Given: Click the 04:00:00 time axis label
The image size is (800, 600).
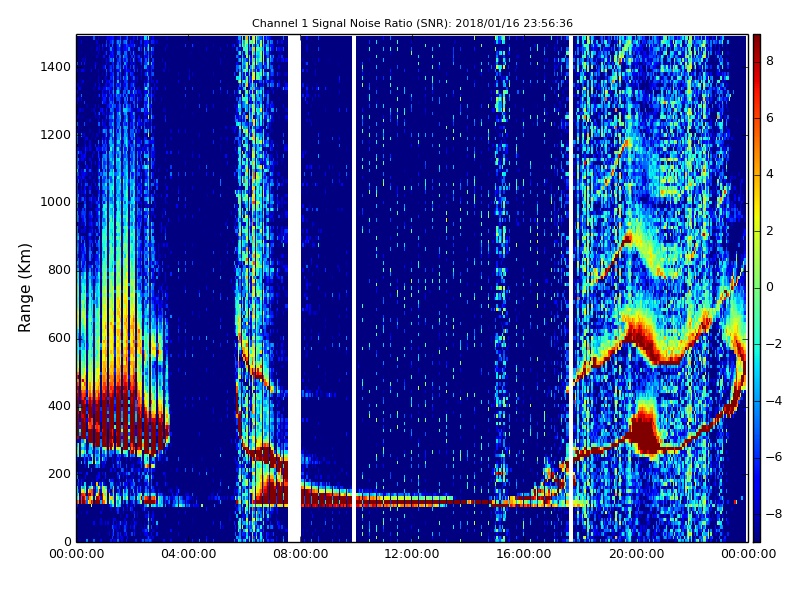Looking at the screenshot, I should 189,554.
